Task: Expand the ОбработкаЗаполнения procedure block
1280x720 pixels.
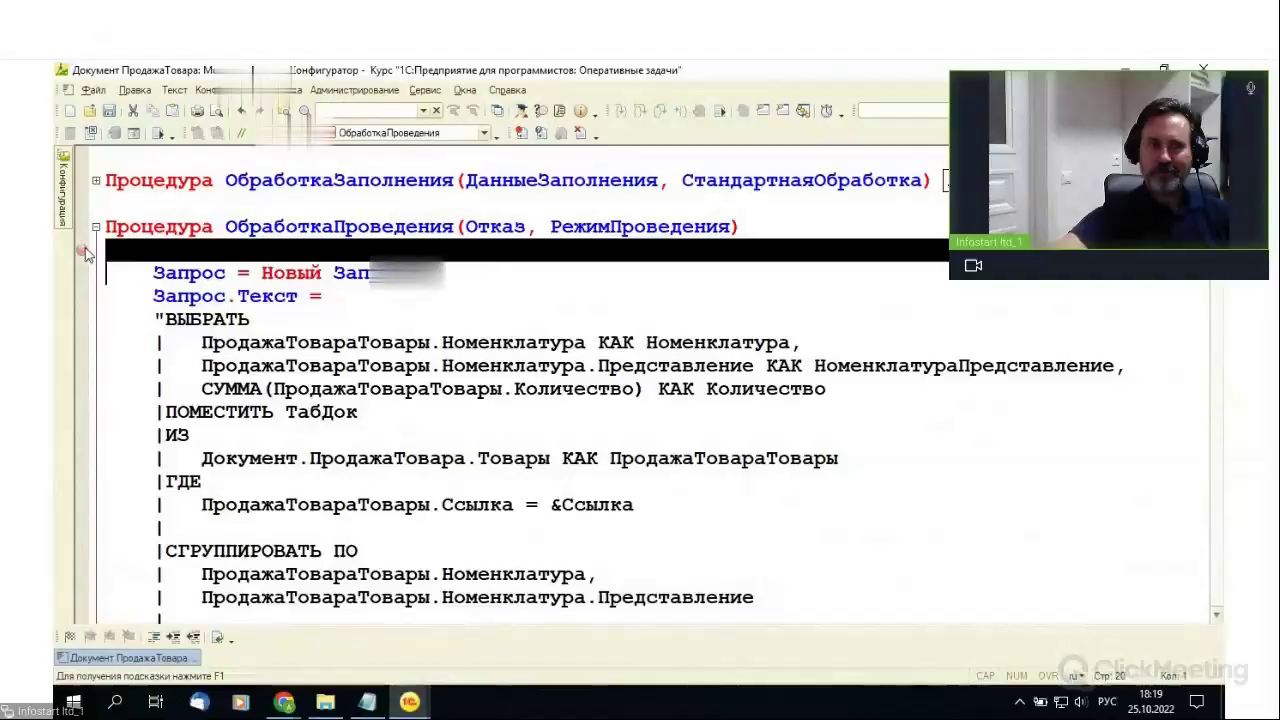Action: tap(96, 181)
